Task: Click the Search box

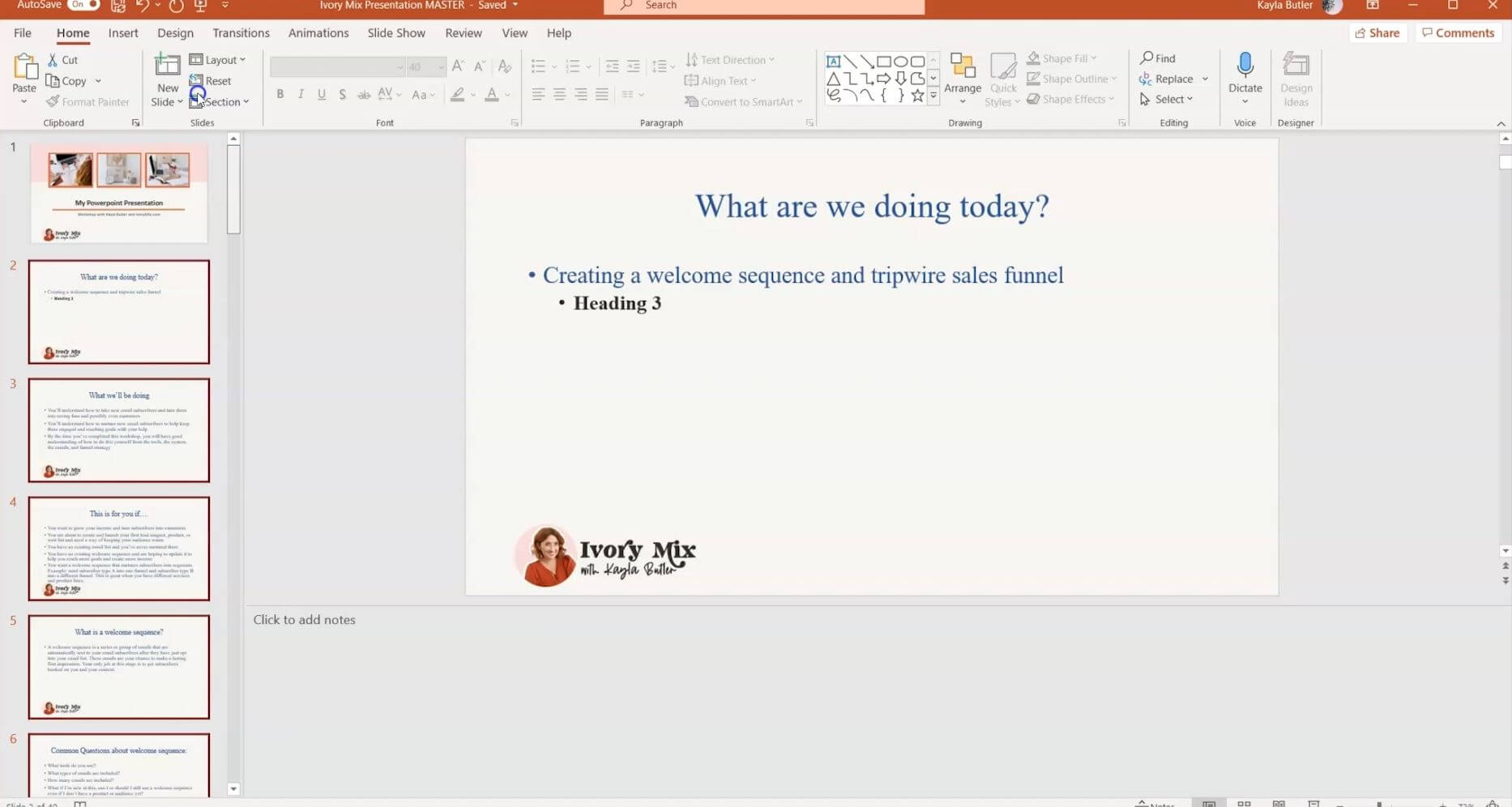Action: tap(763, 6)
